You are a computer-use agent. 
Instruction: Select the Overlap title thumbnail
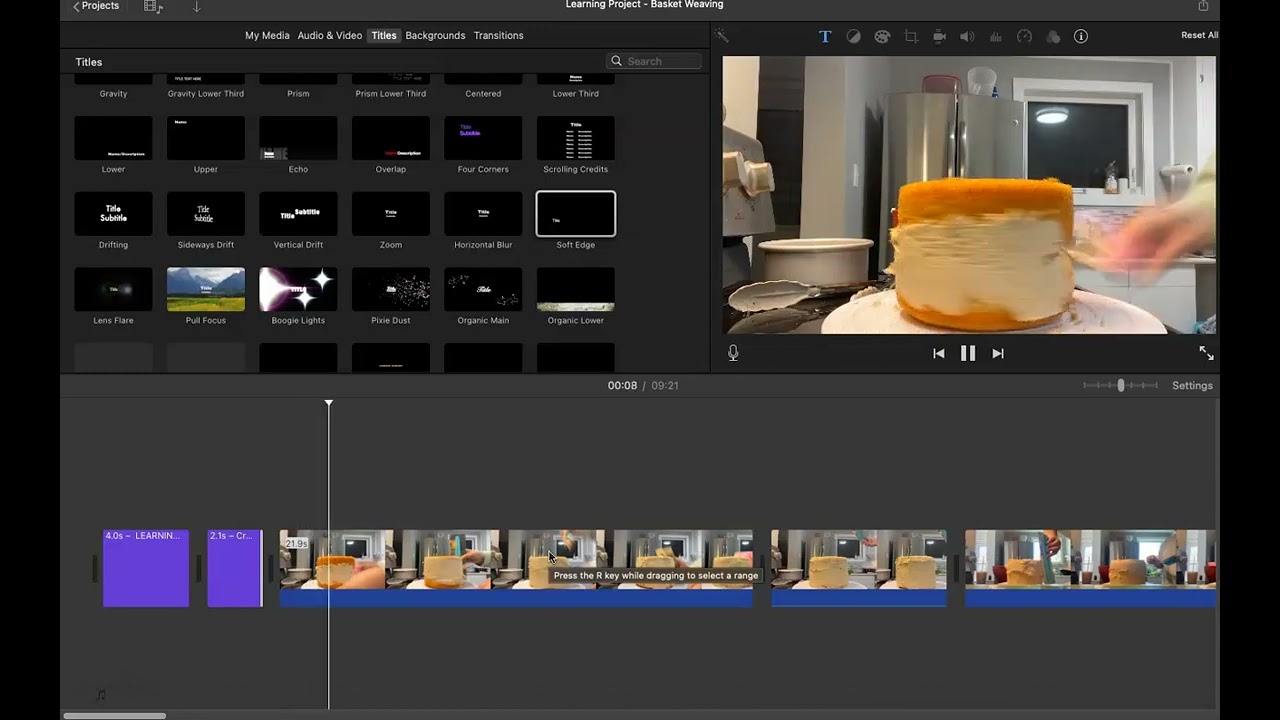(x=391, y=138)
